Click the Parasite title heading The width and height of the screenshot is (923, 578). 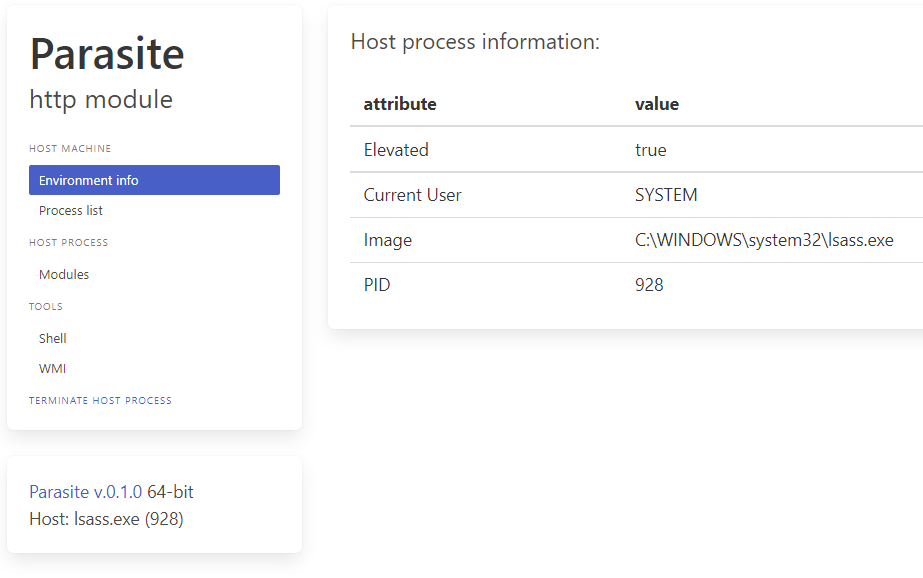coord(107,54)
